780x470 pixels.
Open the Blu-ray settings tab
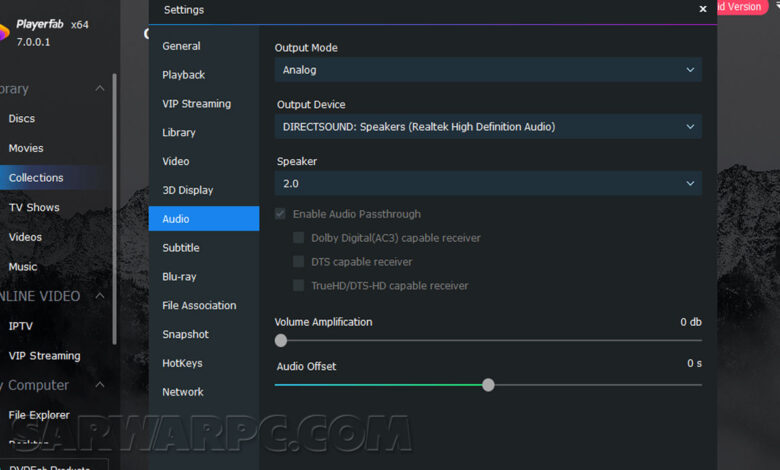(204, 277)
